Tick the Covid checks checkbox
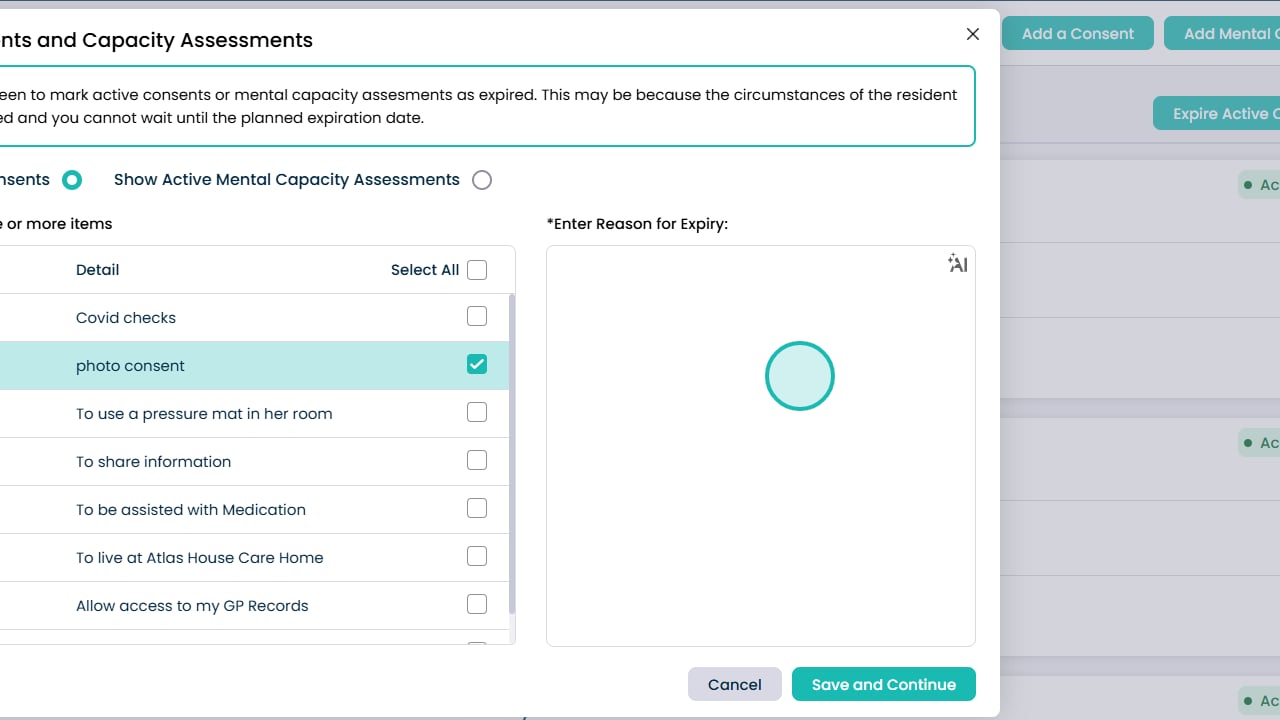The height and width of the screenshot is (720, 1280). (x=477, y=317)
